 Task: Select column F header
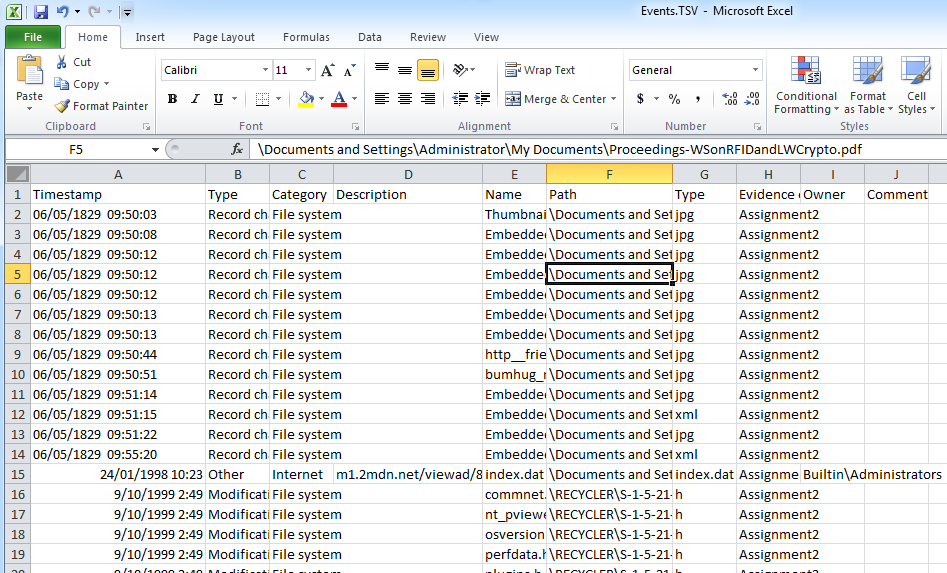(609, 174)
